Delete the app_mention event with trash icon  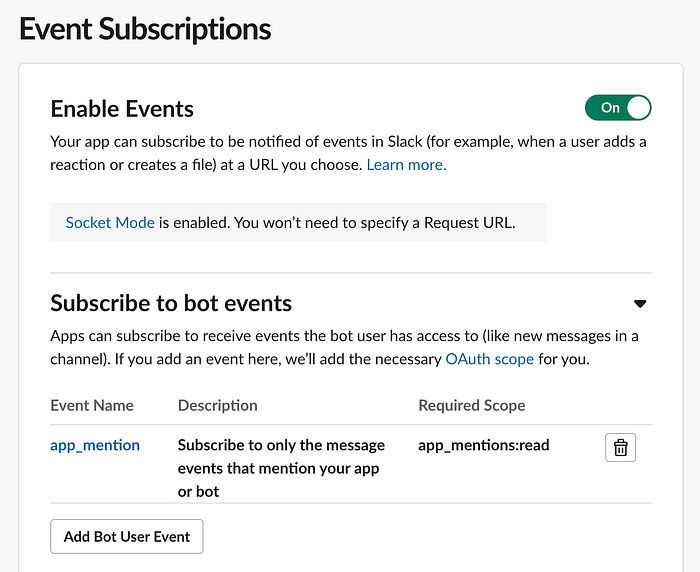pyautogui.click(x=620, y=447)
